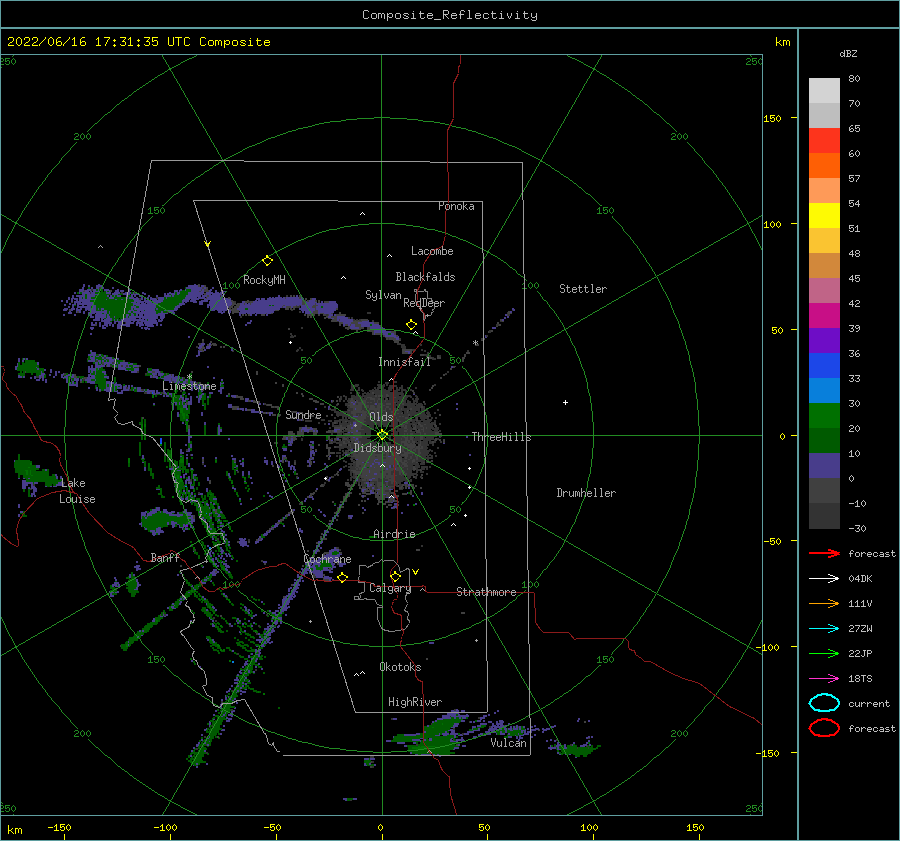Click the Strathmore town label

click(x=486, y=592)
